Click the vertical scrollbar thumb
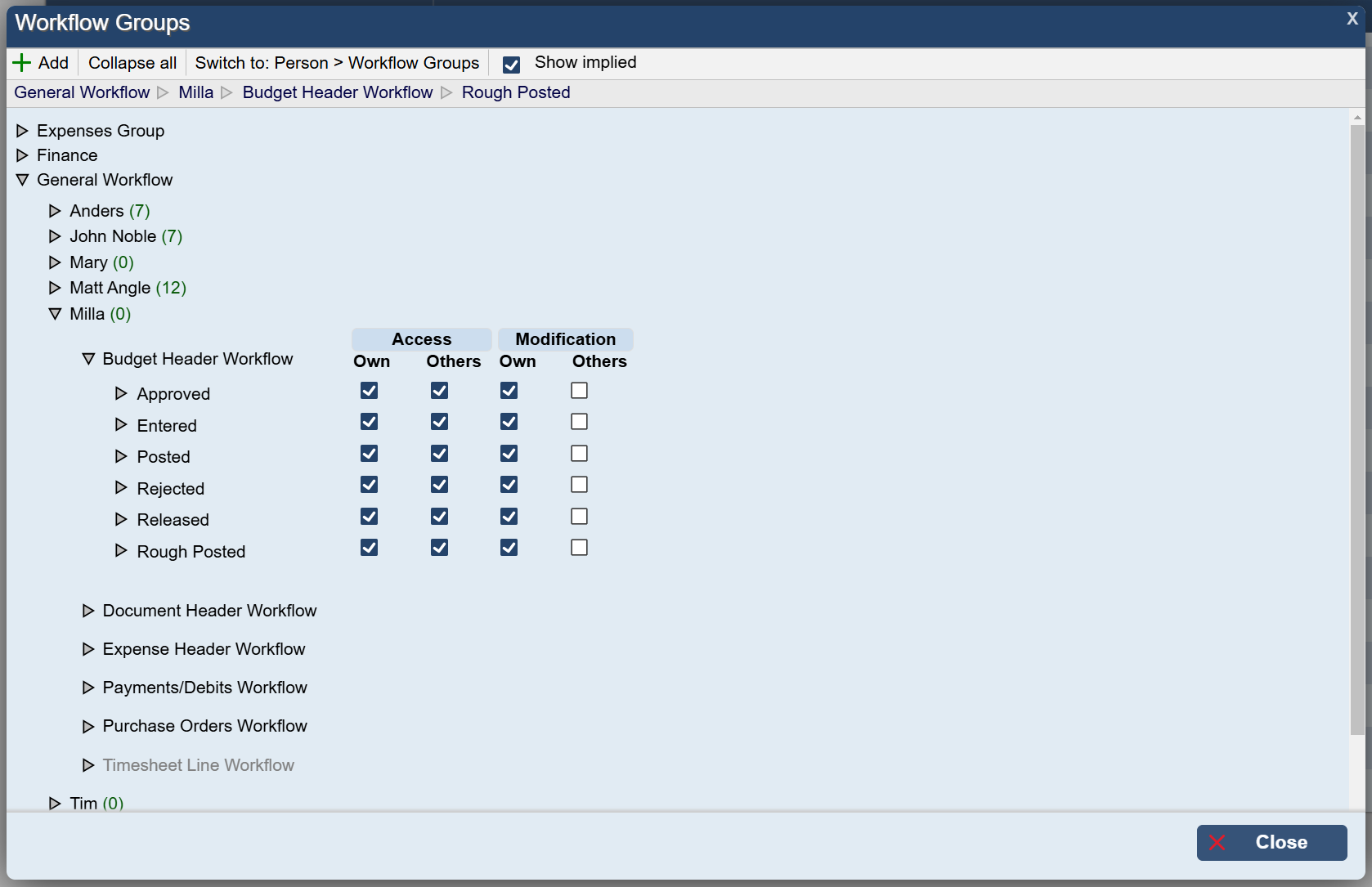The width and height of the screenshot is (1372, 887). 1357,425
